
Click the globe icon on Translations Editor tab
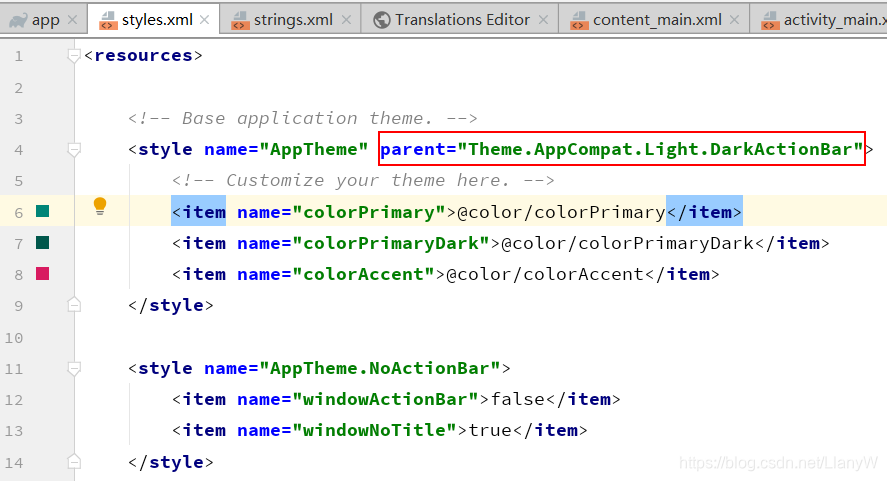[382, 20]
